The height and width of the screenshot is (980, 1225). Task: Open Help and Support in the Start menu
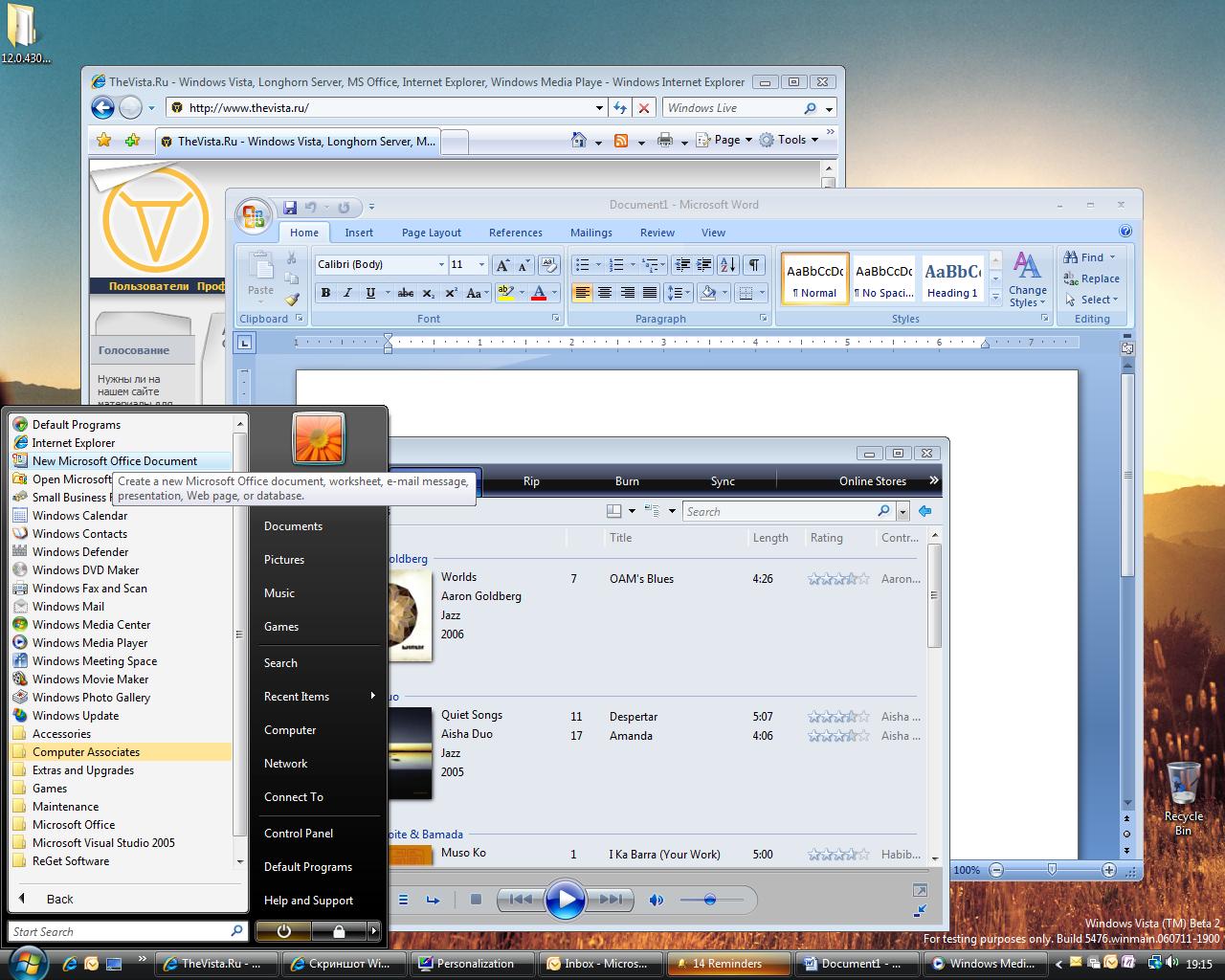[x=308, y=901]
